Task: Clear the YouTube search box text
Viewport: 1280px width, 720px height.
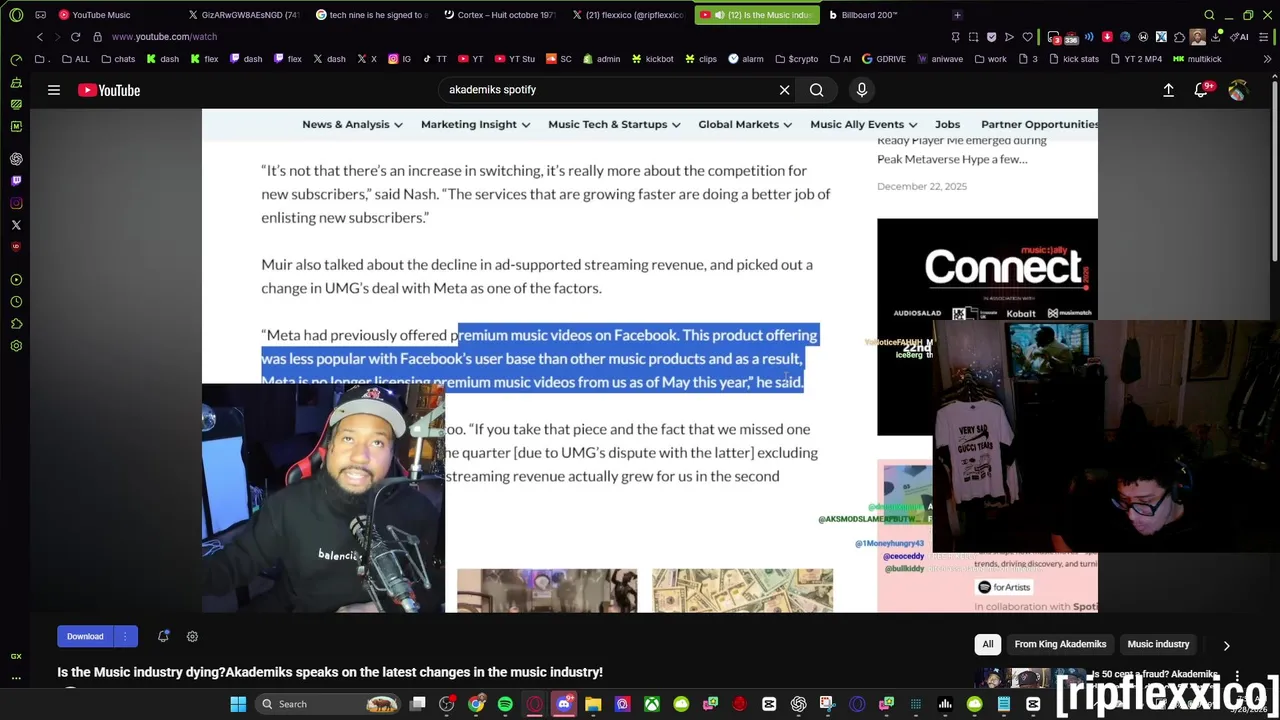Action: tap(784, 90)
